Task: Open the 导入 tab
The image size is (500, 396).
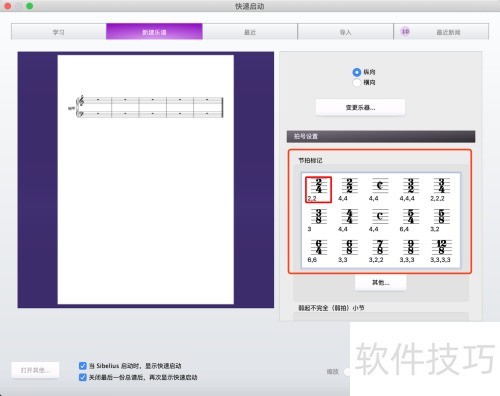Action: click(345, 32)
